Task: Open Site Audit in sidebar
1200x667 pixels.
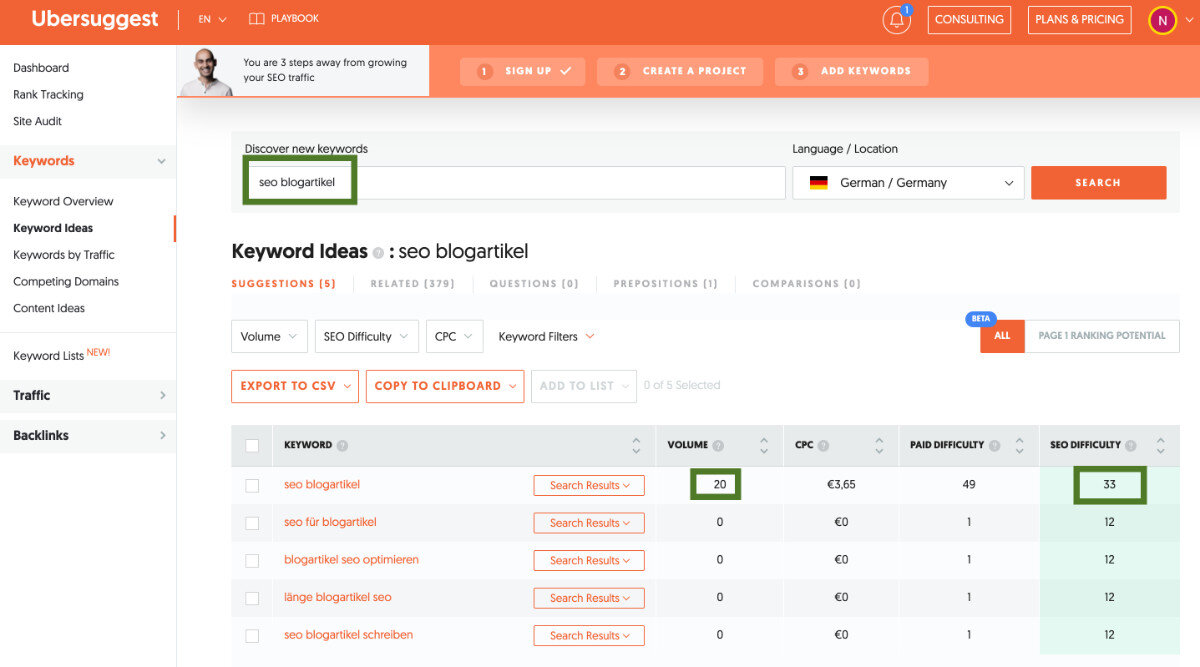Action: pyautogui.click(x=37, y=122)
